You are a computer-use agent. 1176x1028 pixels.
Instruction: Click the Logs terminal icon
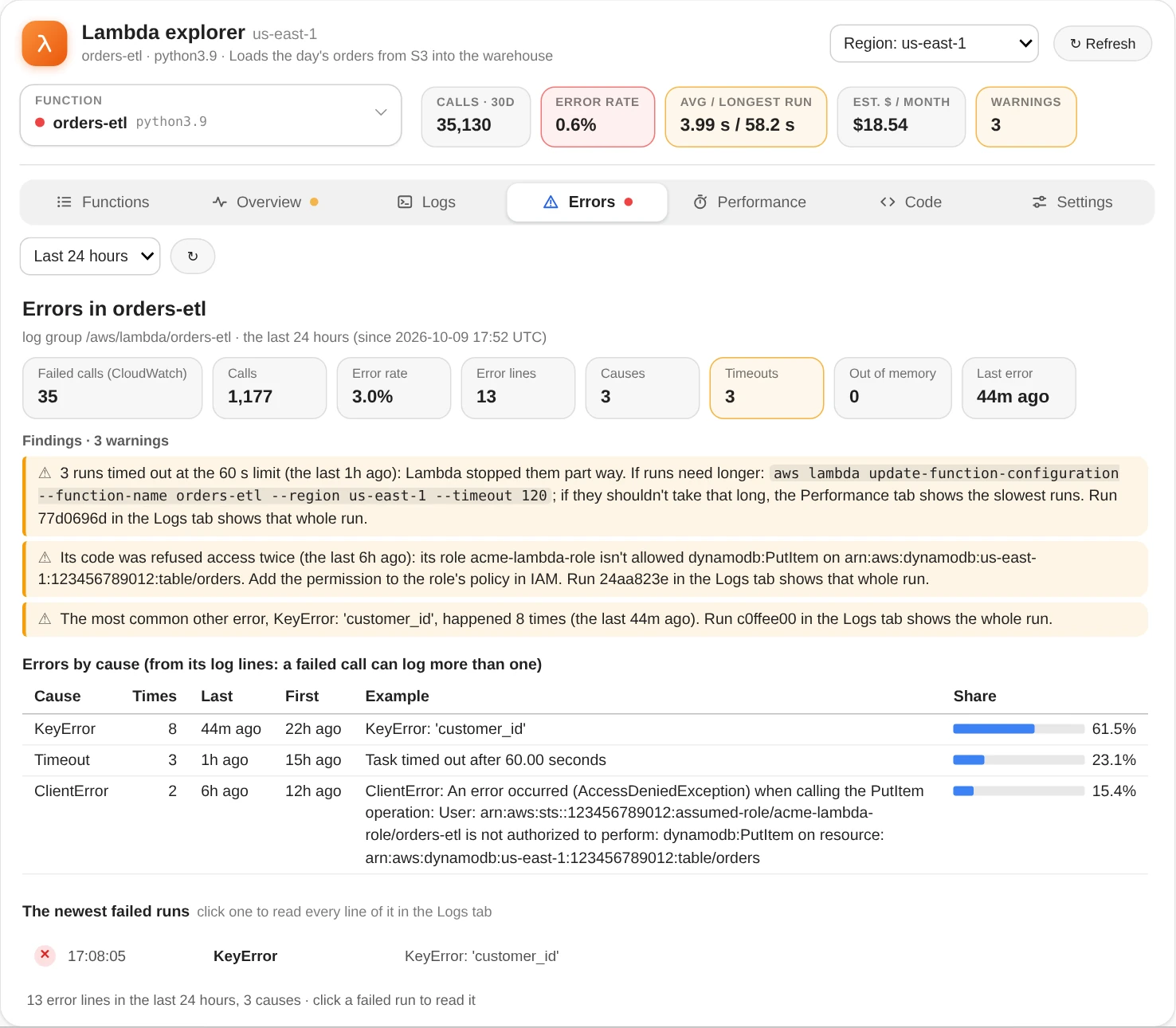click(x=405, y=202)
